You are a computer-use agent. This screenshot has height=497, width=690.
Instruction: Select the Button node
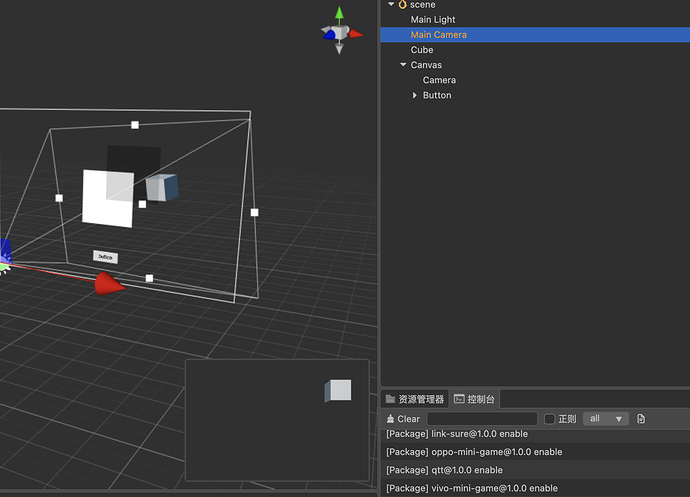point(437,95)
